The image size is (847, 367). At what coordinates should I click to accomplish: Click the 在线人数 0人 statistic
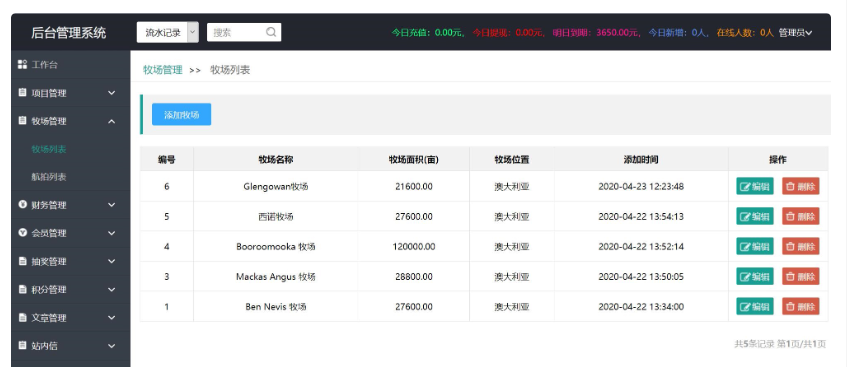745,32
